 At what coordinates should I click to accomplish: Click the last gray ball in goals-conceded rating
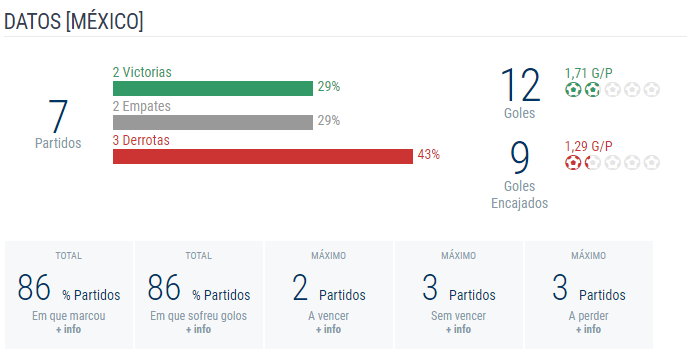click(x=652, y=163)
